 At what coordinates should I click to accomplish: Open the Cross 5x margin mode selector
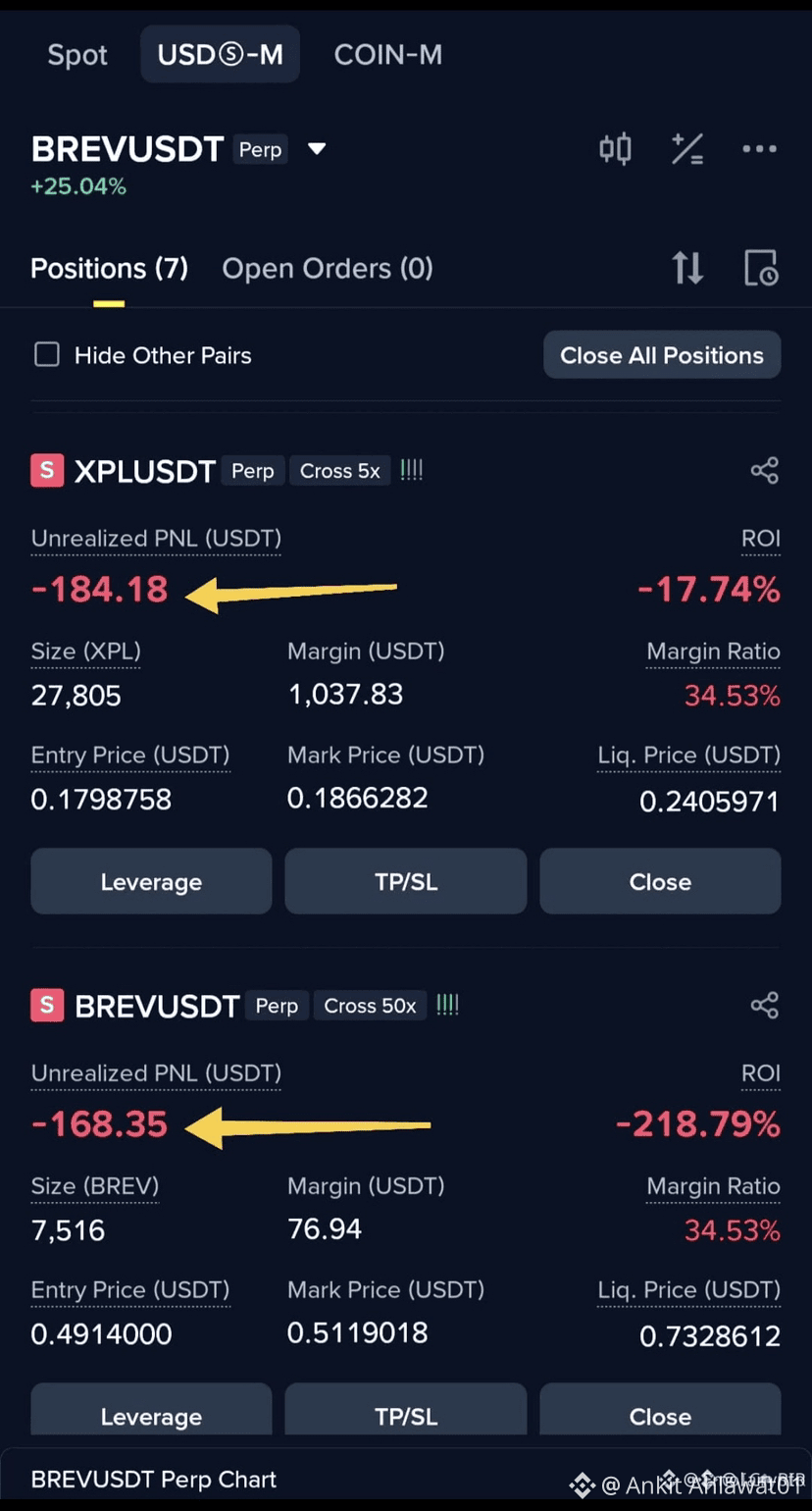tap(339, 471)
